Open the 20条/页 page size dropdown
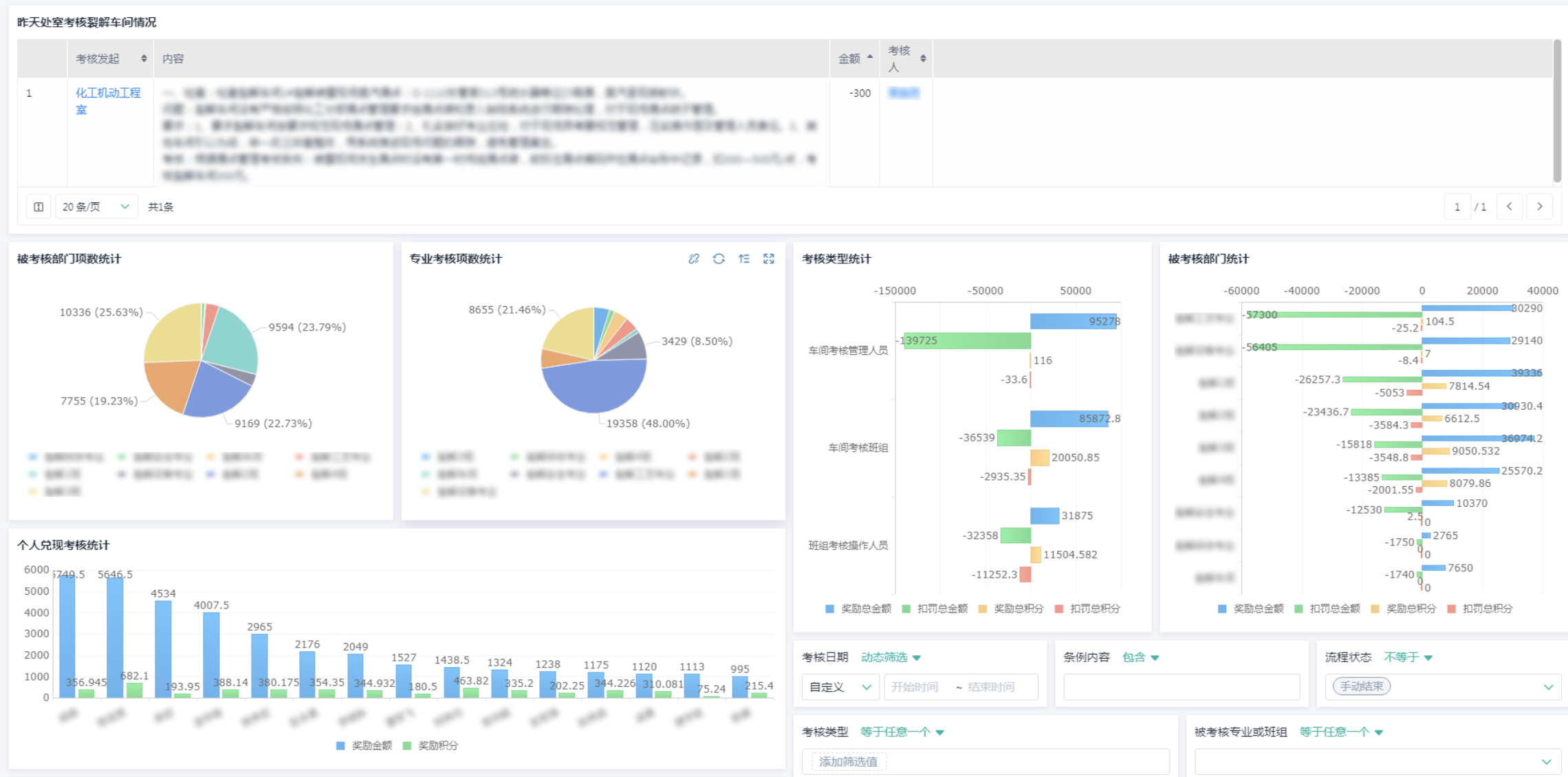This screenshot has height=777, width=1568. pyautogui.click(x=96, y=207)
